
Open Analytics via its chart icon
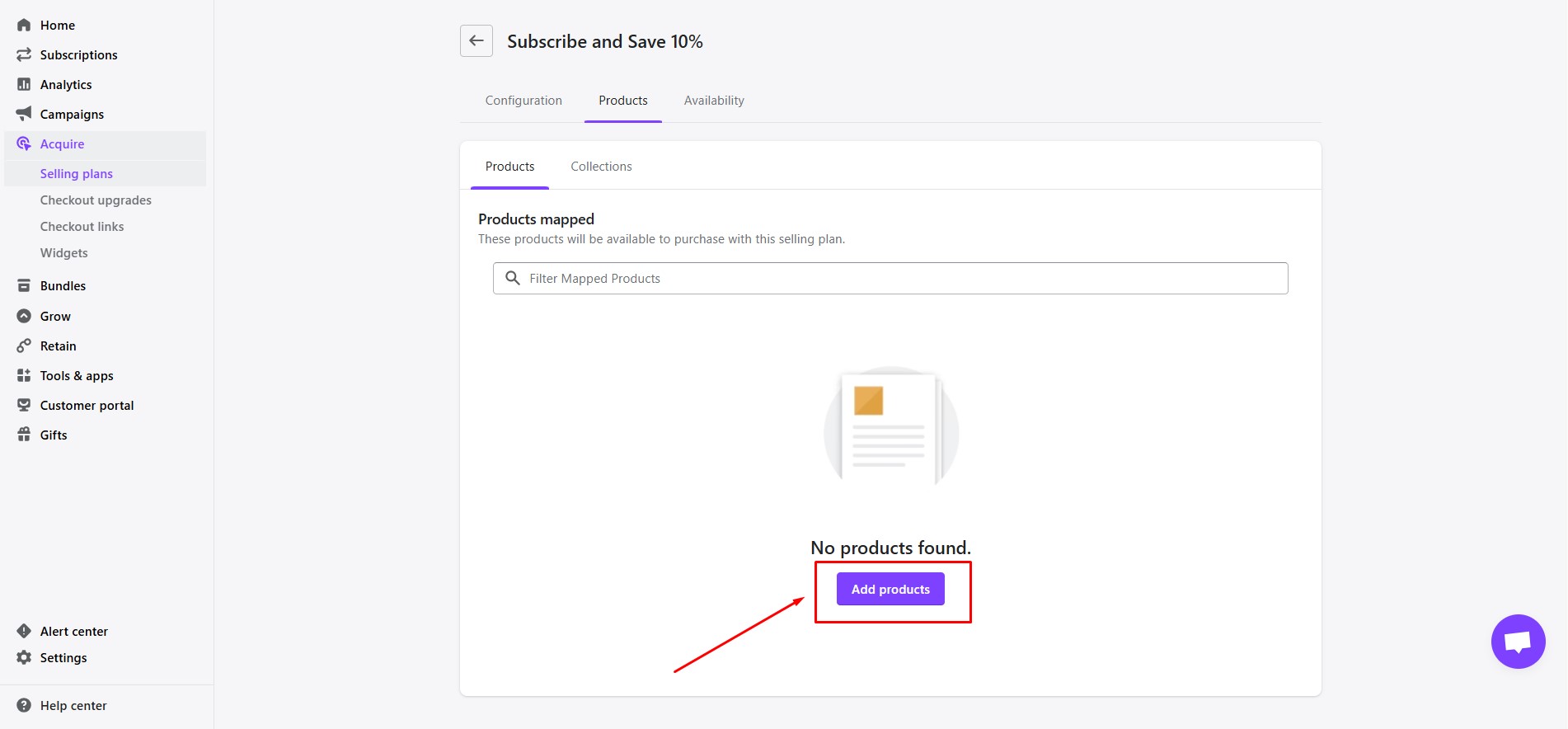[24, 85]
